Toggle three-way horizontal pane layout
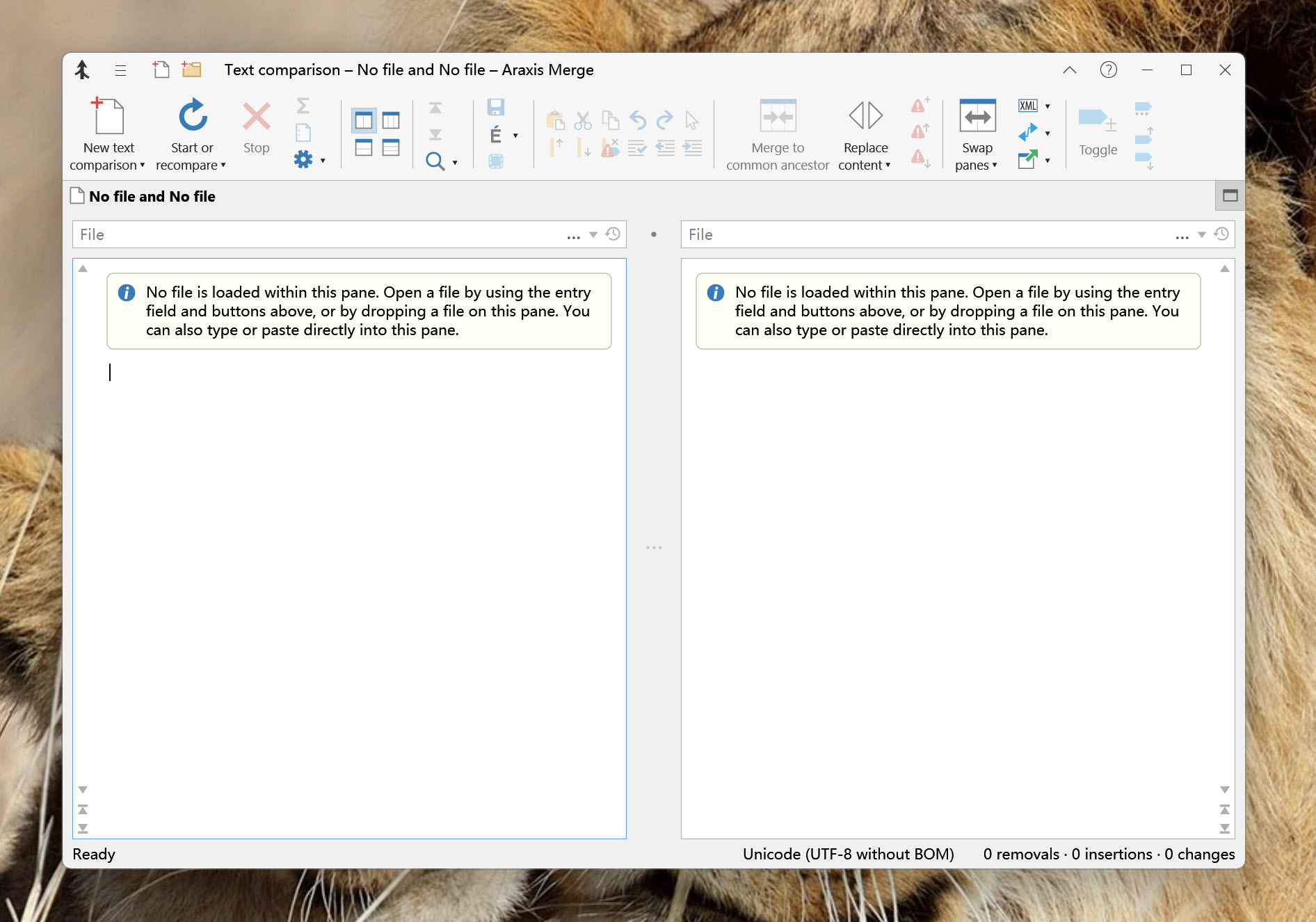 [391, 147]
